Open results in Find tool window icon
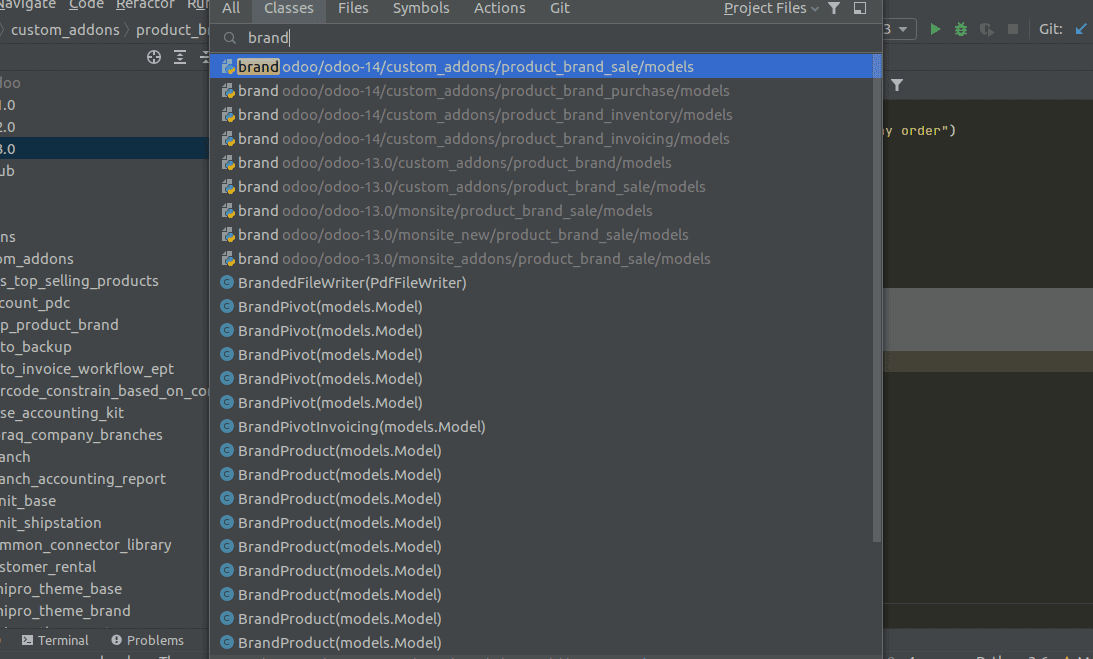The image size is (1093, 659). [x=860, y=8]
